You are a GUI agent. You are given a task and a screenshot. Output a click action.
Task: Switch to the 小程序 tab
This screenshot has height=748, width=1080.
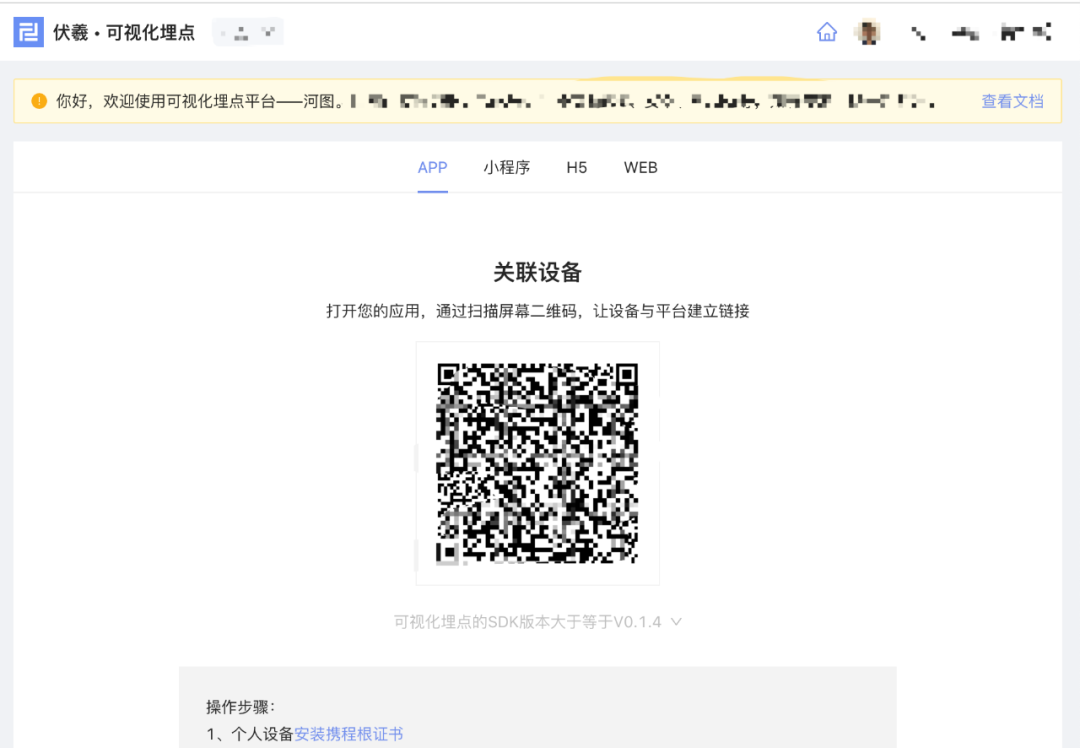click(x=507, y=167)
